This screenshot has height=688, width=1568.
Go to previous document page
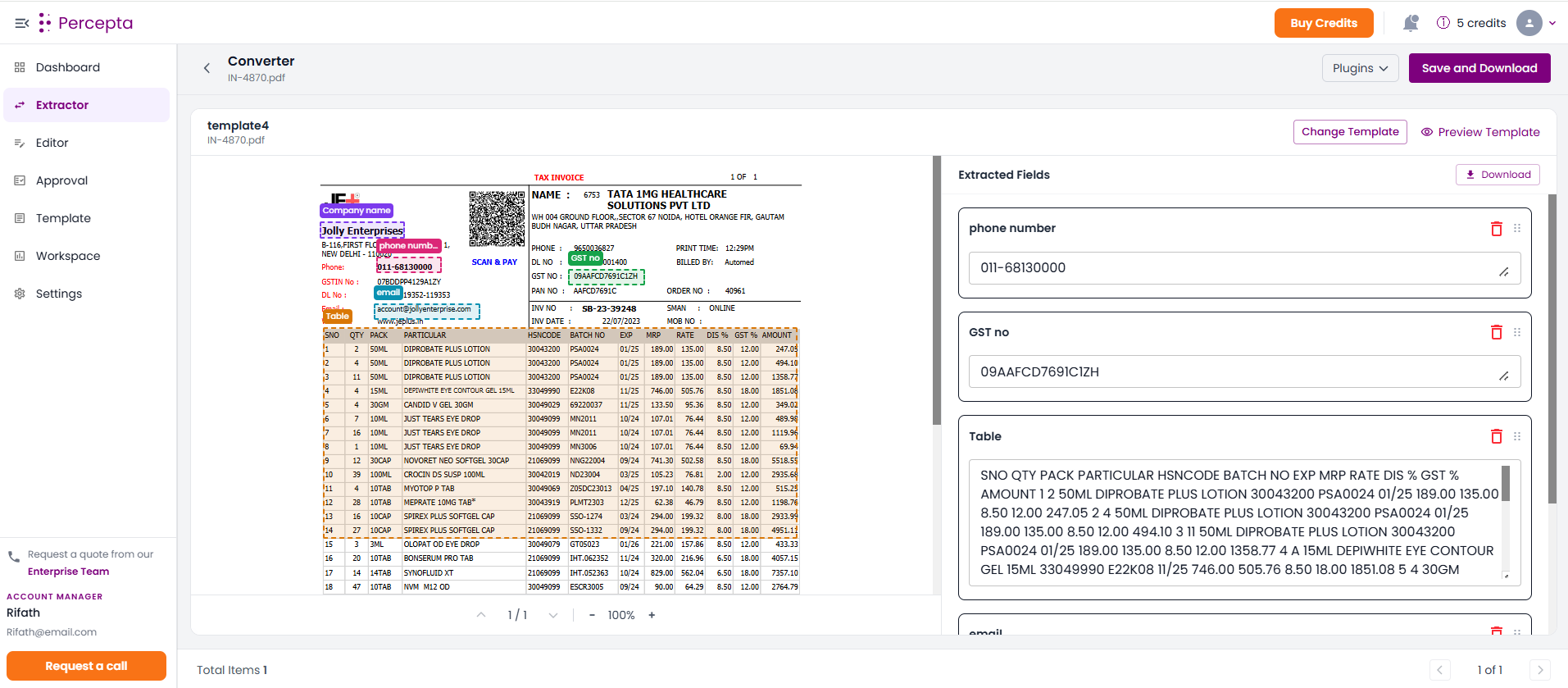[x=481, y=615]
